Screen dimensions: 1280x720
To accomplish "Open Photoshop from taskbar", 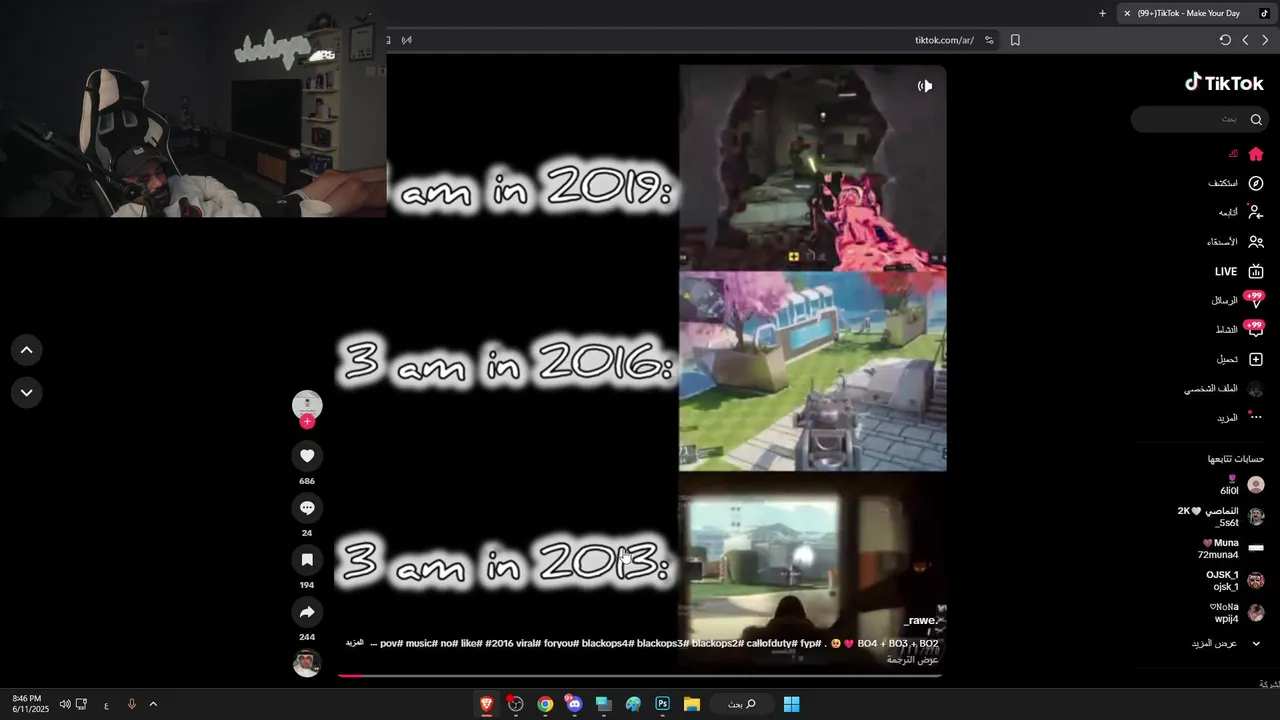I will (x=662, y=704).
